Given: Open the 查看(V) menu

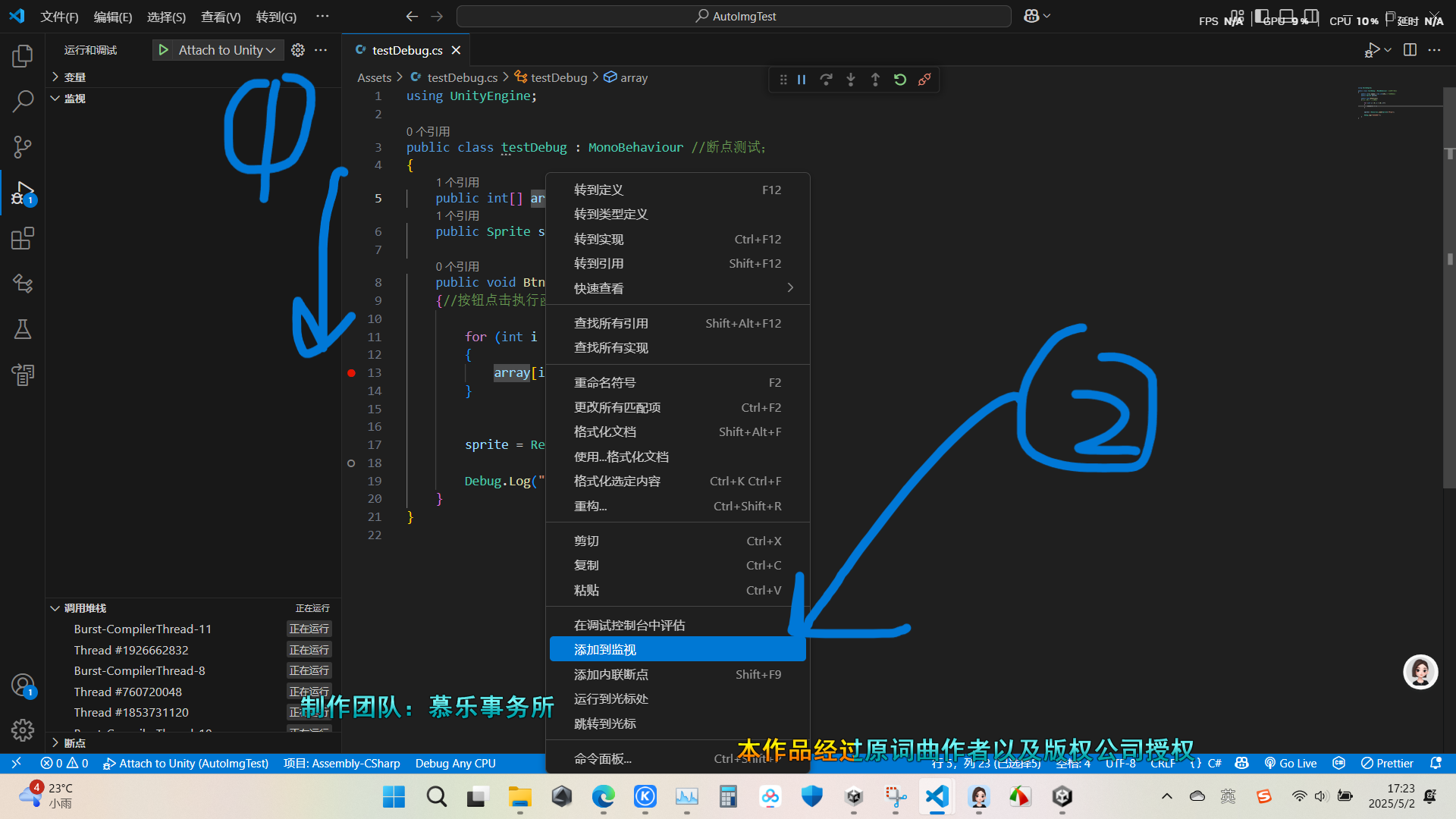Looking at the screenshot, I should click(220, 16).
